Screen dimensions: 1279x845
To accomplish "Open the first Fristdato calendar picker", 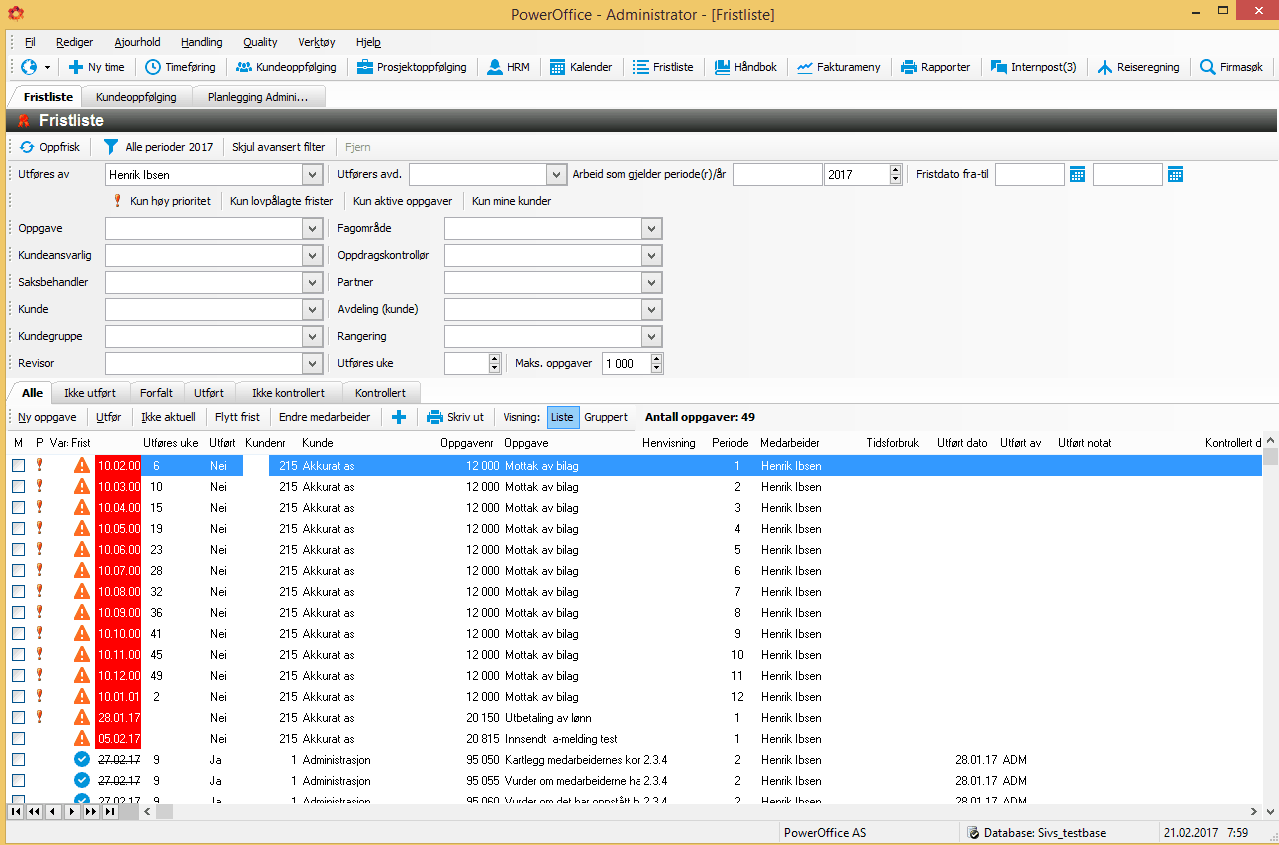I will click(1077, 175).
